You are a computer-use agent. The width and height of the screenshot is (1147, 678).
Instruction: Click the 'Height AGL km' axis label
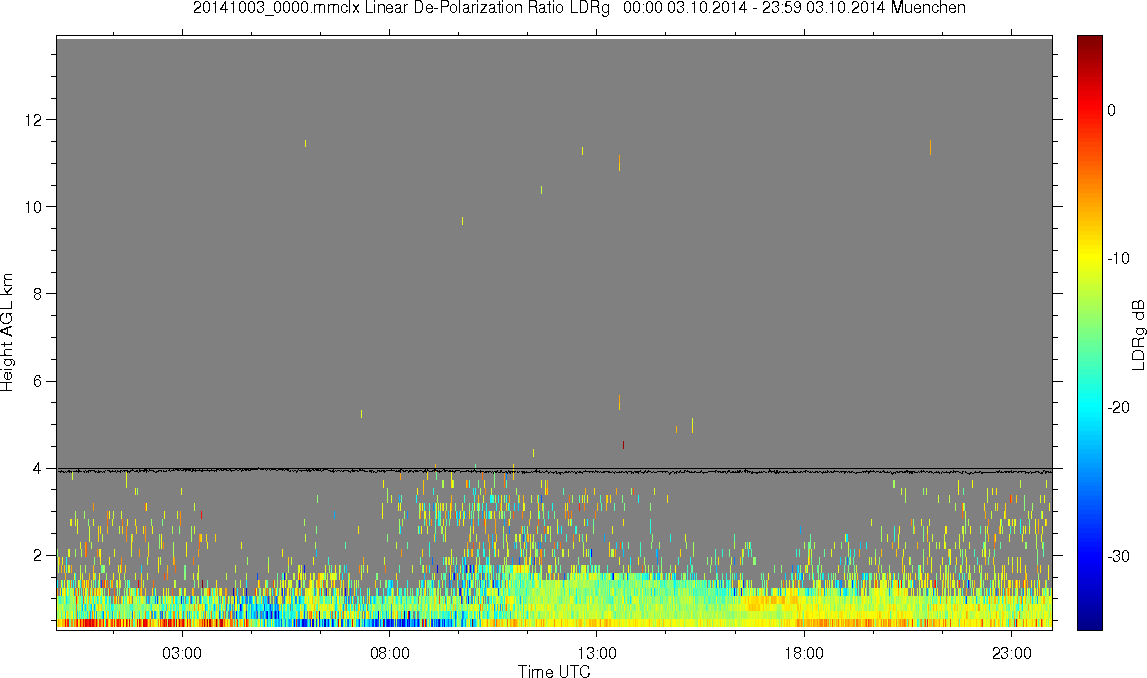[x=7, y=333]
